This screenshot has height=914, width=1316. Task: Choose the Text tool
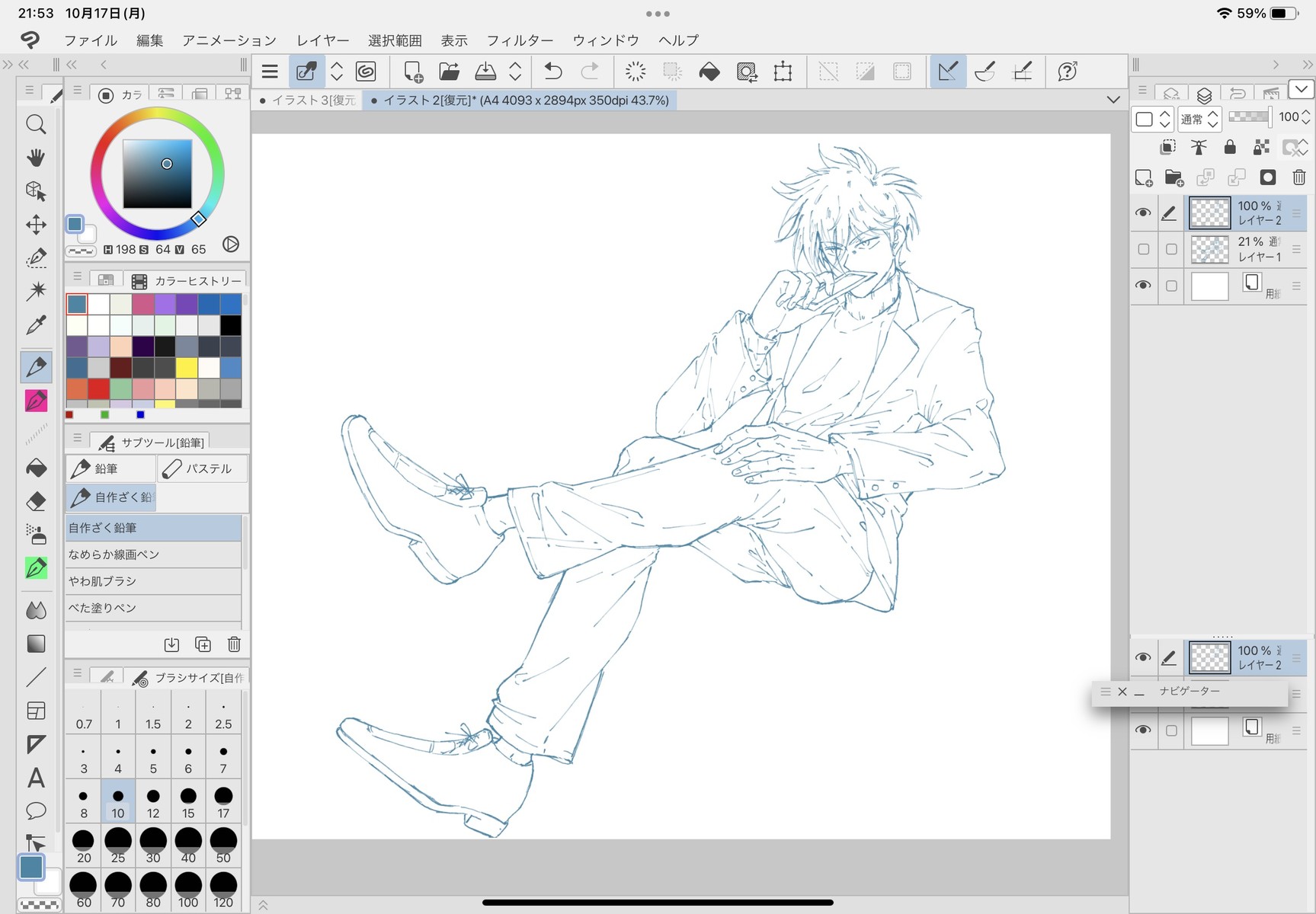point(36,778)
